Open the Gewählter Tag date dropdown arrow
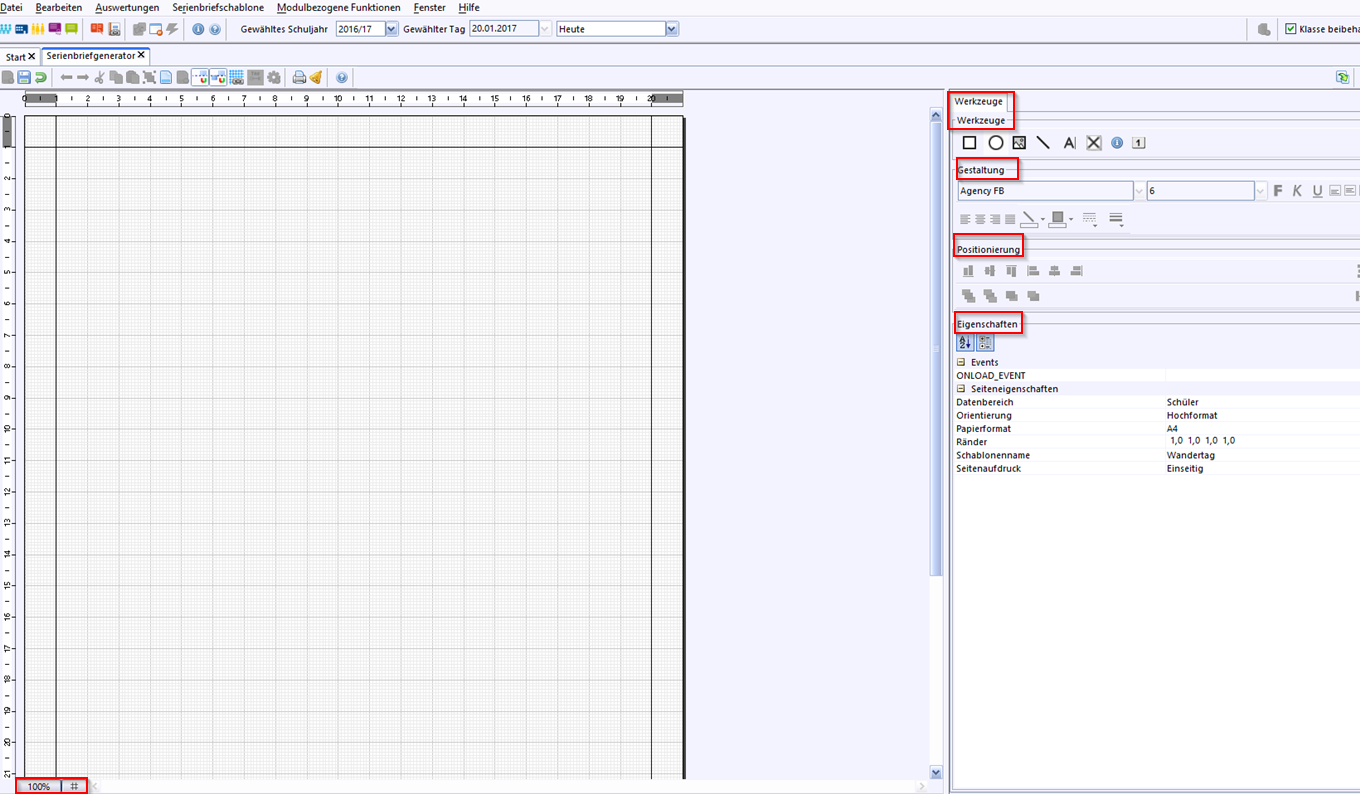Image resolution: width=1360 pixels, height=794 pixels. tap(545, 29)
